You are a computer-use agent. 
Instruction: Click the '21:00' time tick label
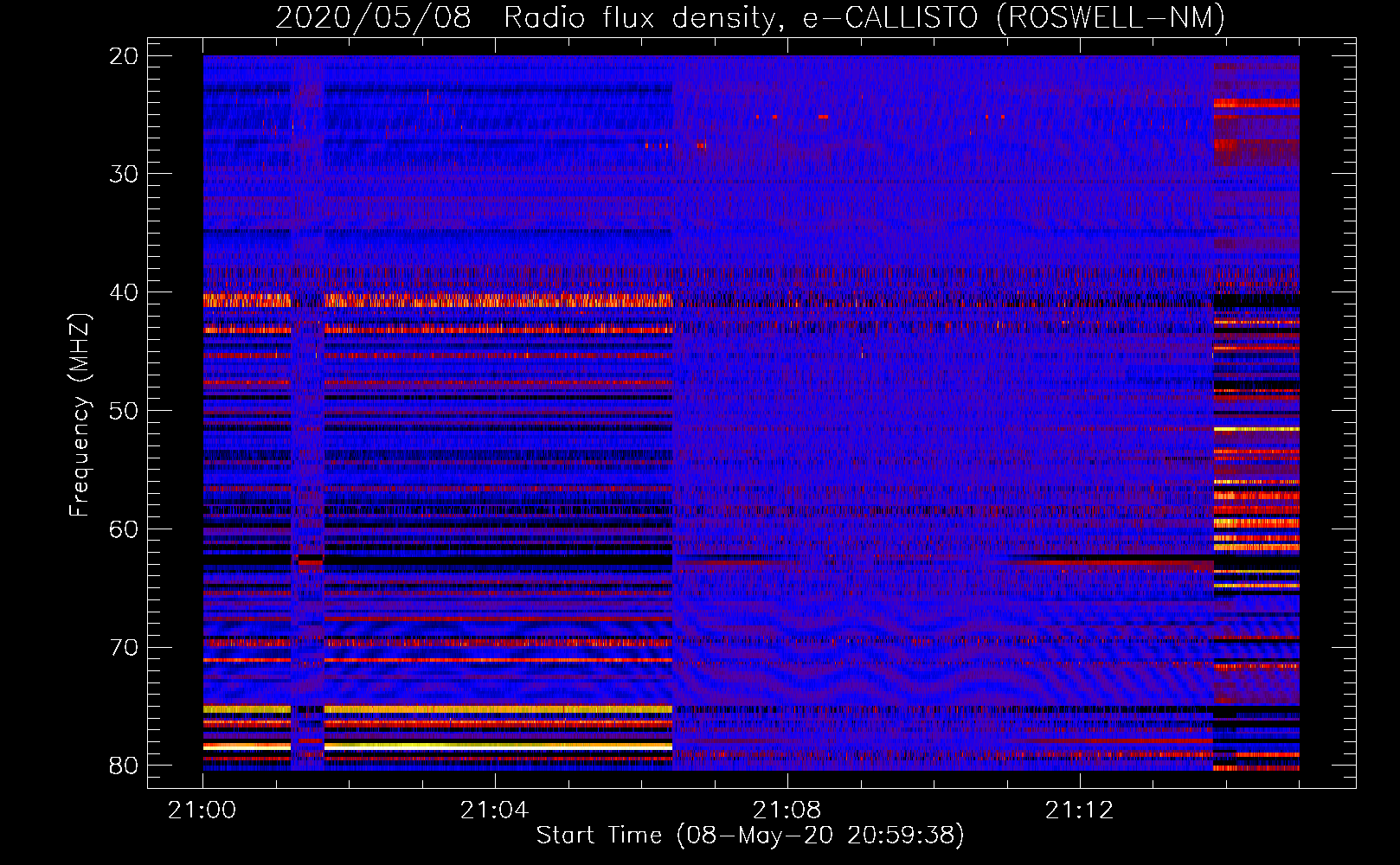[202, 811]
